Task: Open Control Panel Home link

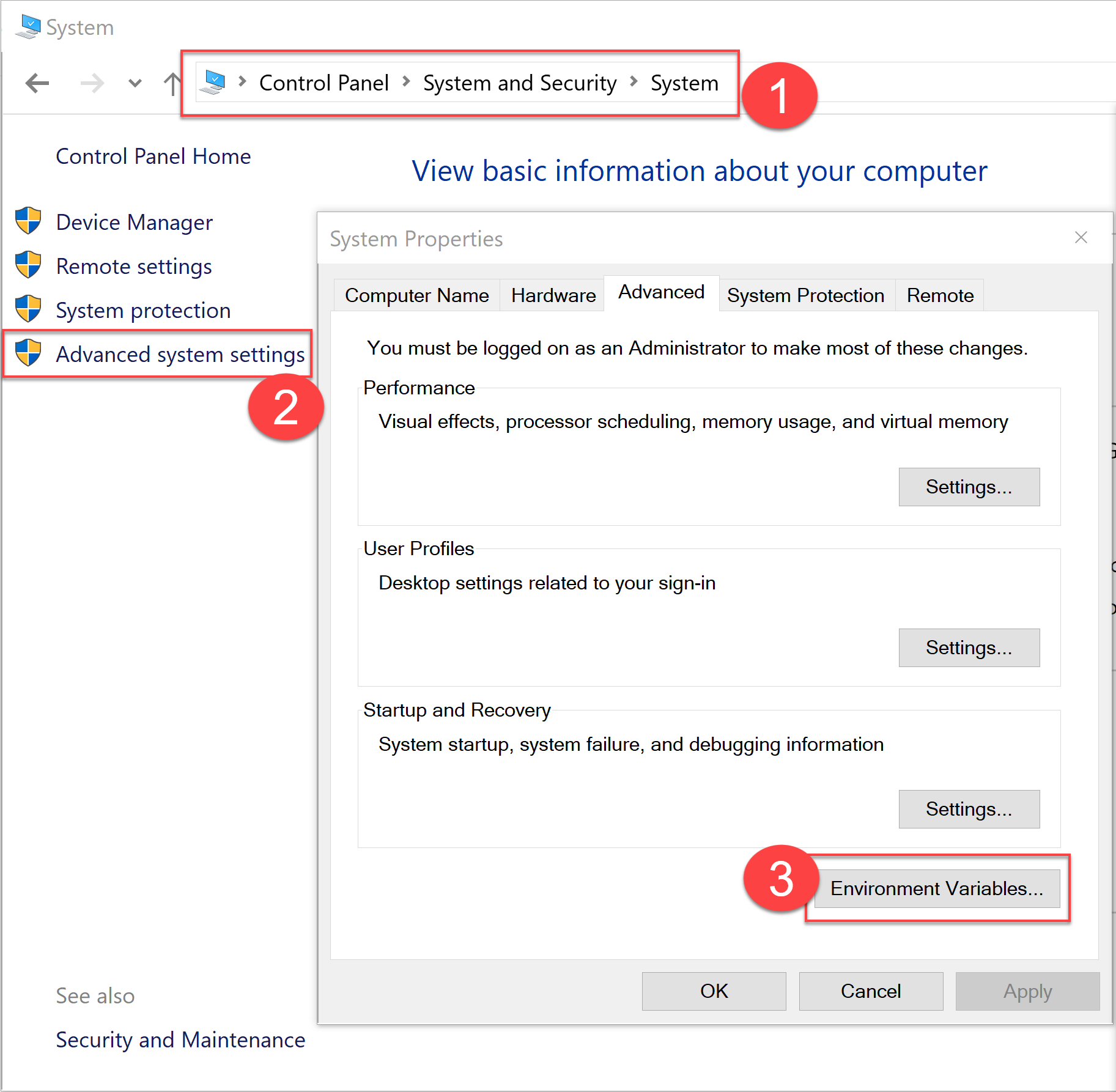Action: [153, 157]
